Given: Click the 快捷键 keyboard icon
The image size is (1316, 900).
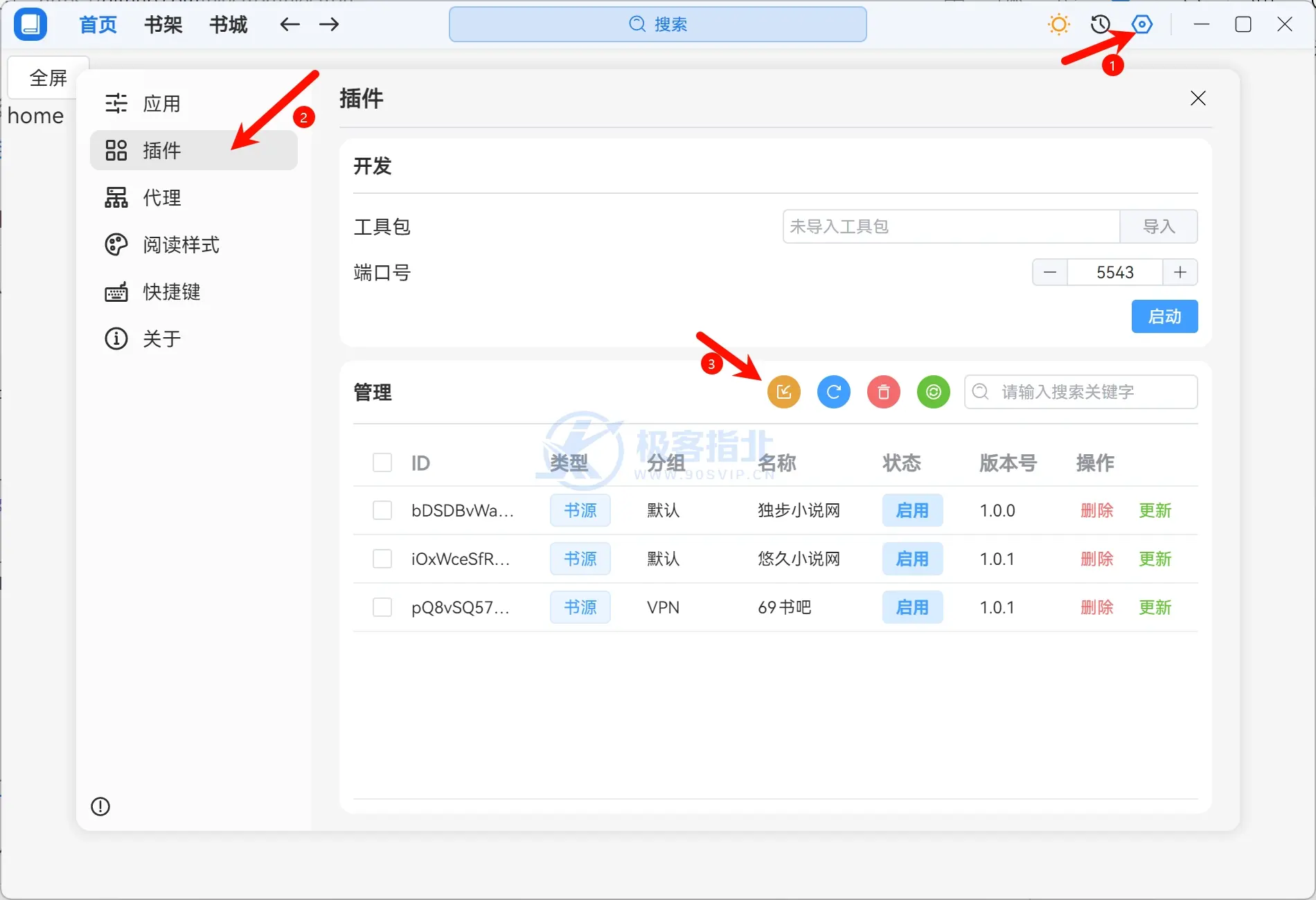Looking at the screenshot, I should click(116, 291).
